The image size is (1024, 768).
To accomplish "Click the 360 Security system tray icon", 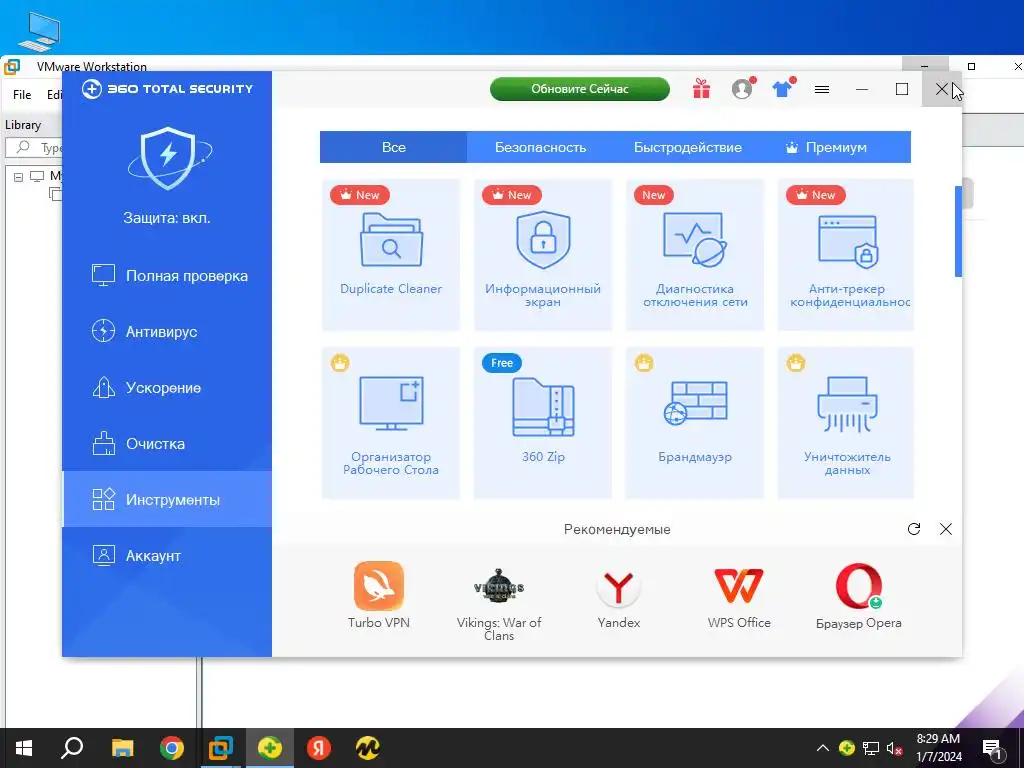I will click(847, 748).
